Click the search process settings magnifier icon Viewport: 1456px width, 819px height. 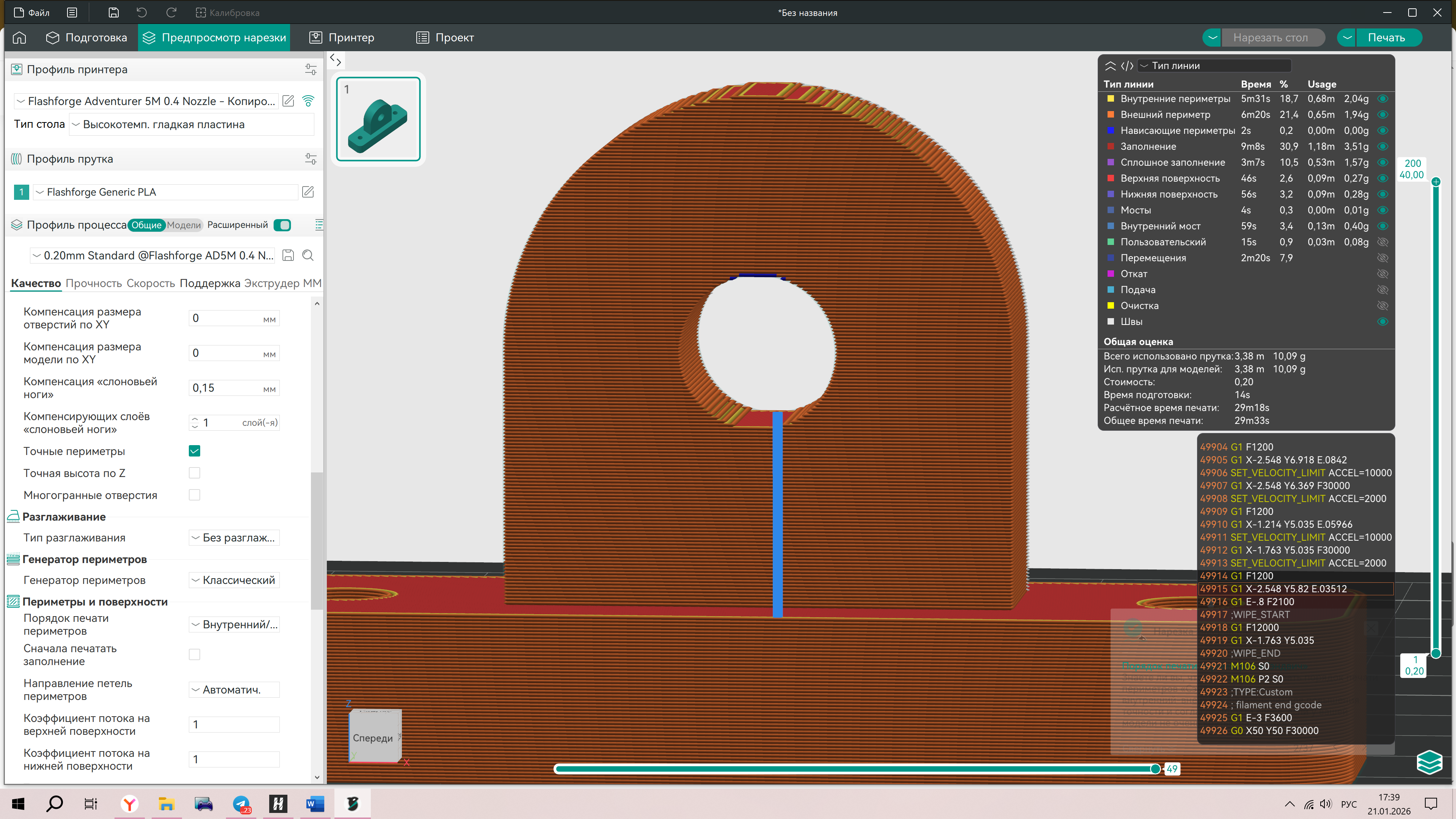pyautogui.click(x=308, y=256)
